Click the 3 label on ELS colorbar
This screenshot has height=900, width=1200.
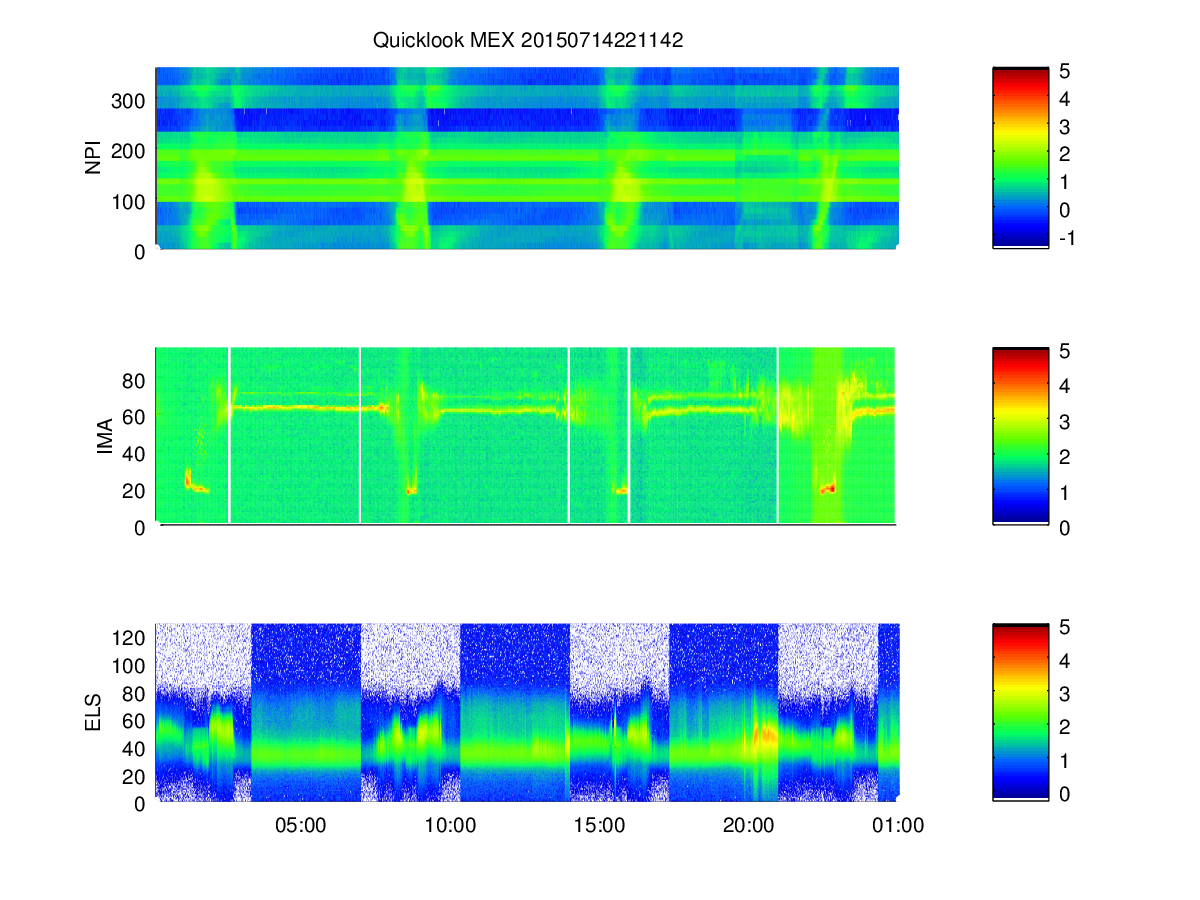(x=1065, y=694)
